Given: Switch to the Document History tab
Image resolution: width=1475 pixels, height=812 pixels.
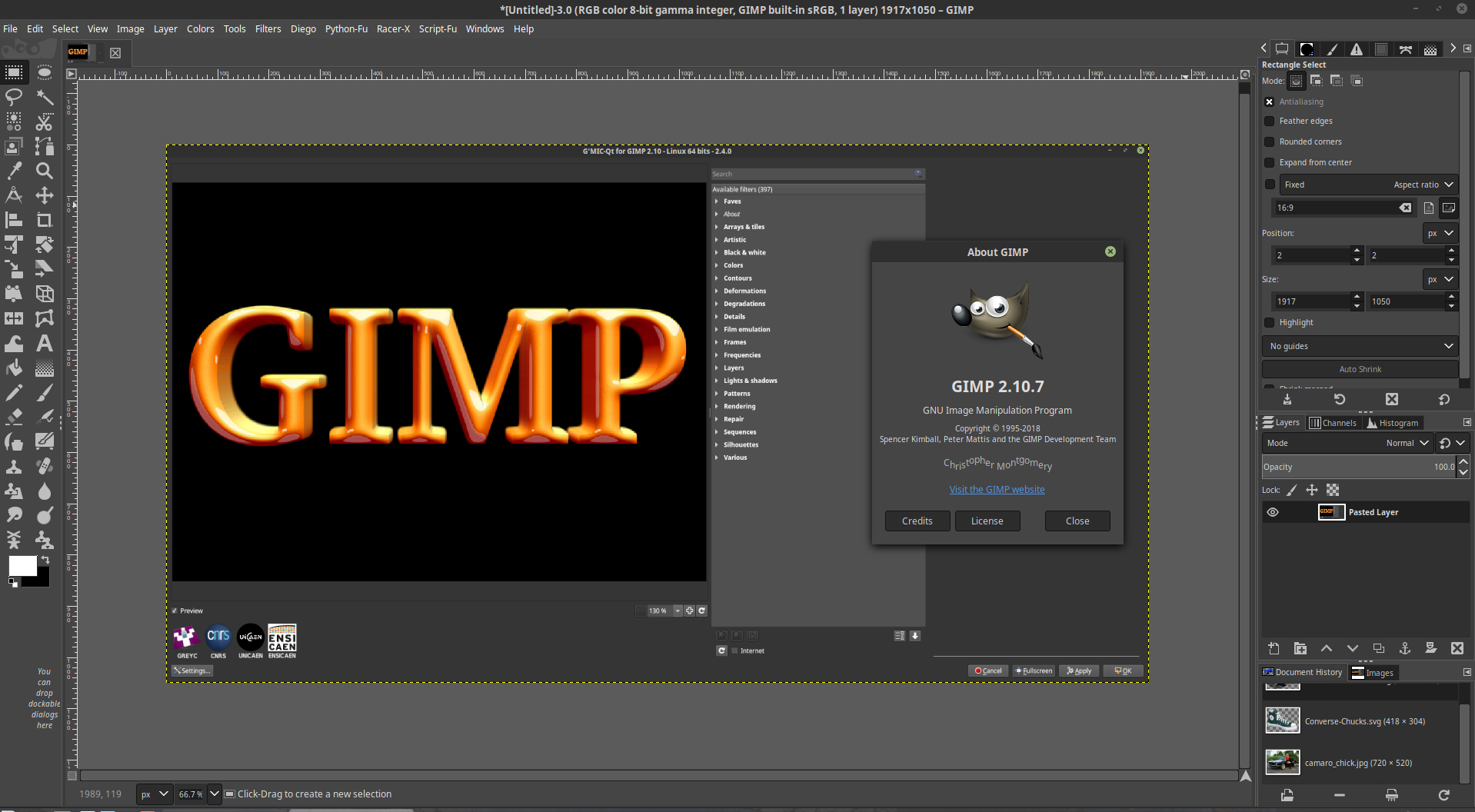Looking at the screenshot, I should tap(1302, 672).
